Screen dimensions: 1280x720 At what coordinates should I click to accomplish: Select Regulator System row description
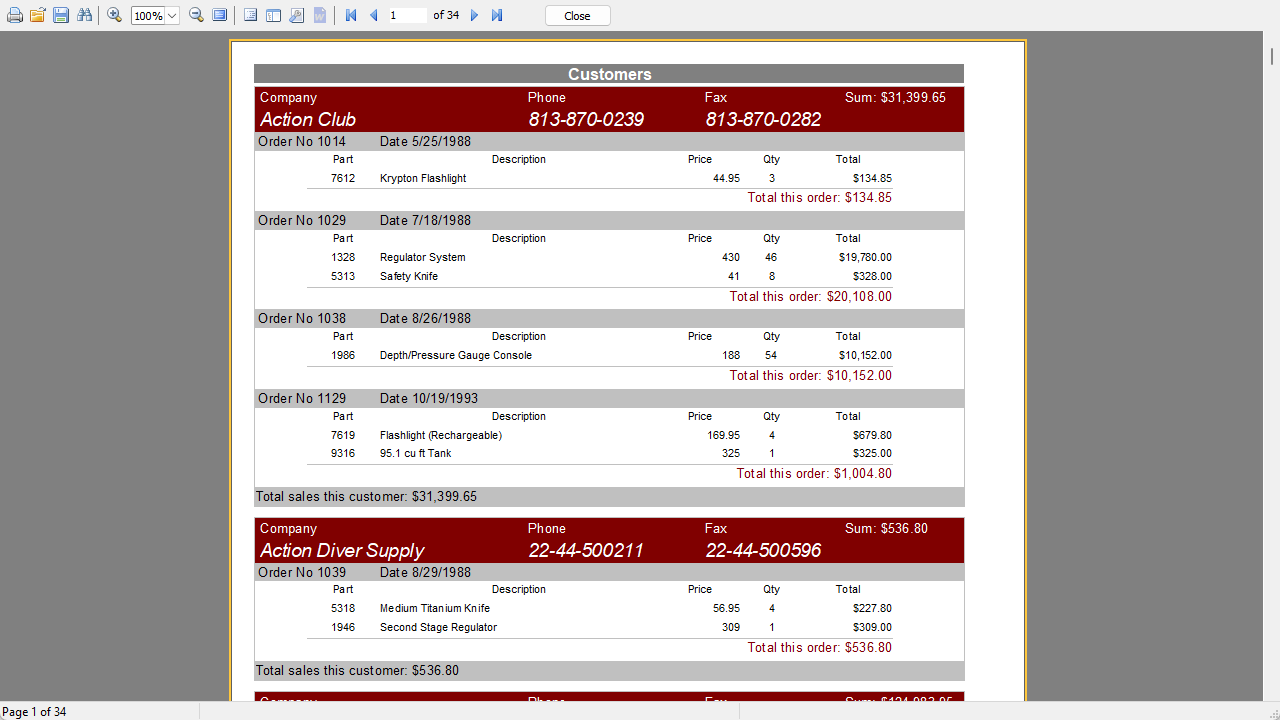pyautogui.click(x=423, y=257)
